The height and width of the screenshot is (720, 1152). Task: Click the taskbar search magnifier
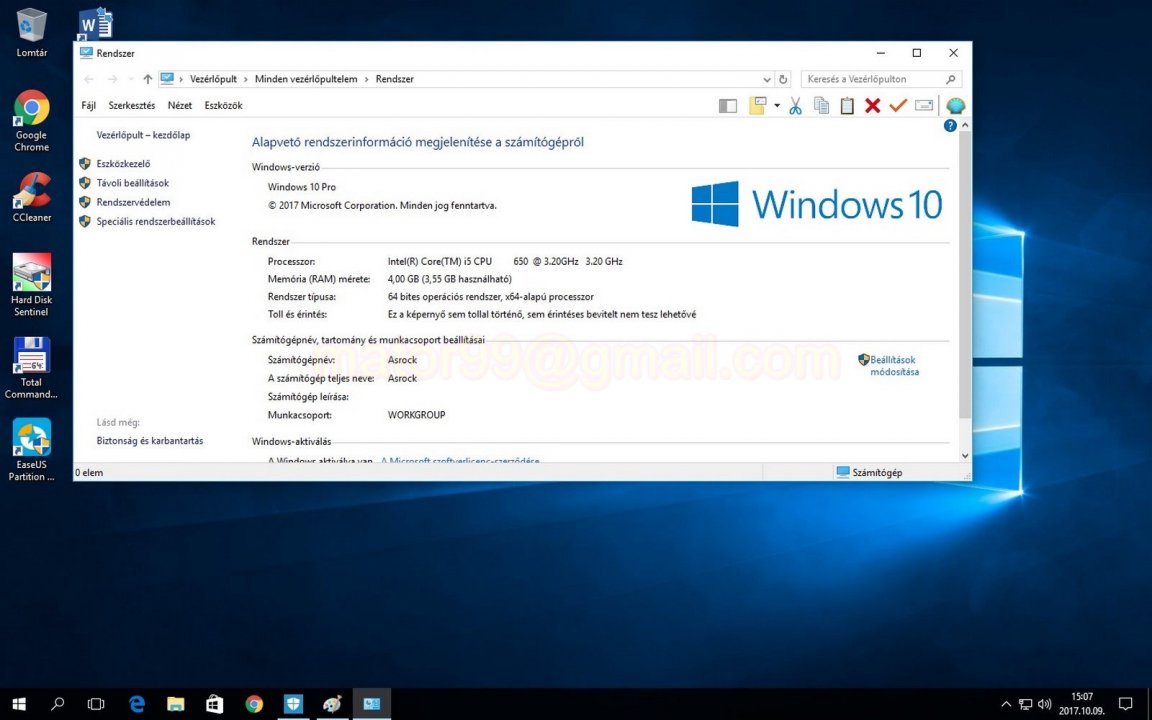point(57,704)
